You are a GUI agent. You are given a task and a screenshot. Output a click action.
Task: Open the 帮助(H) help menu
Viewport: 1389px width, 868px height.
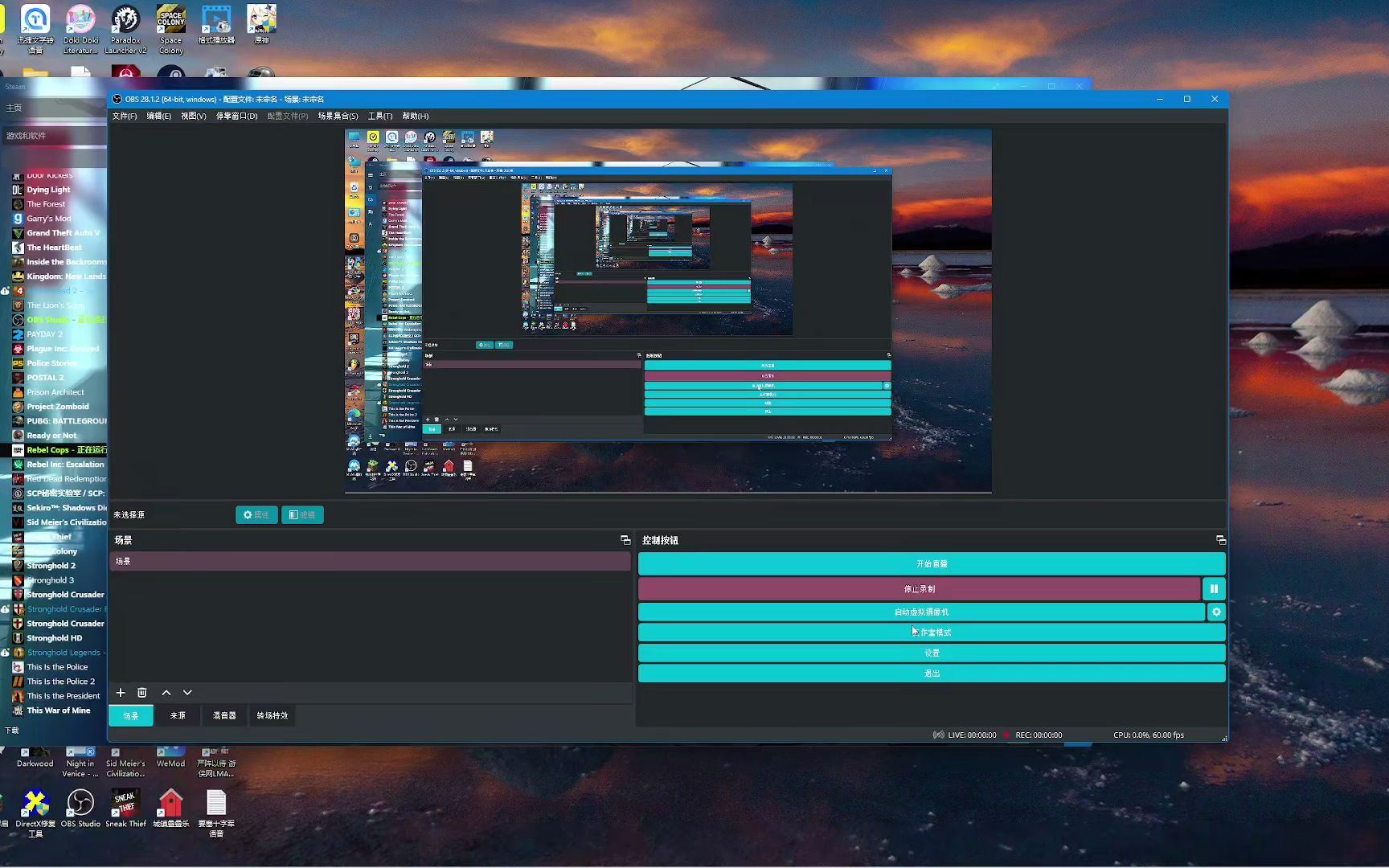tap(416, 117)
